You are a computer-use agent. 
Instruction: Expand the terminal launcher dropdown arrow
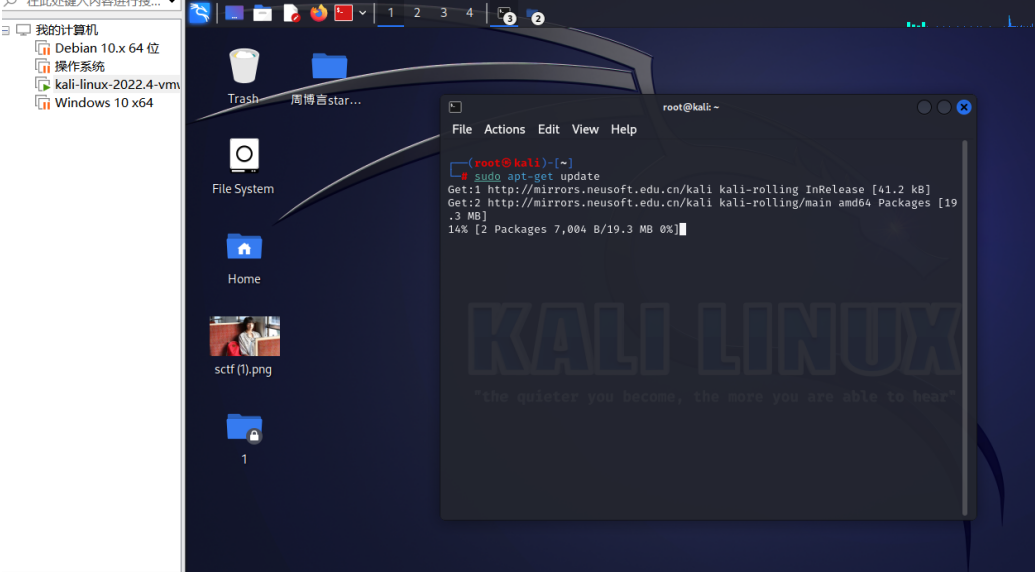click(362, 13)
